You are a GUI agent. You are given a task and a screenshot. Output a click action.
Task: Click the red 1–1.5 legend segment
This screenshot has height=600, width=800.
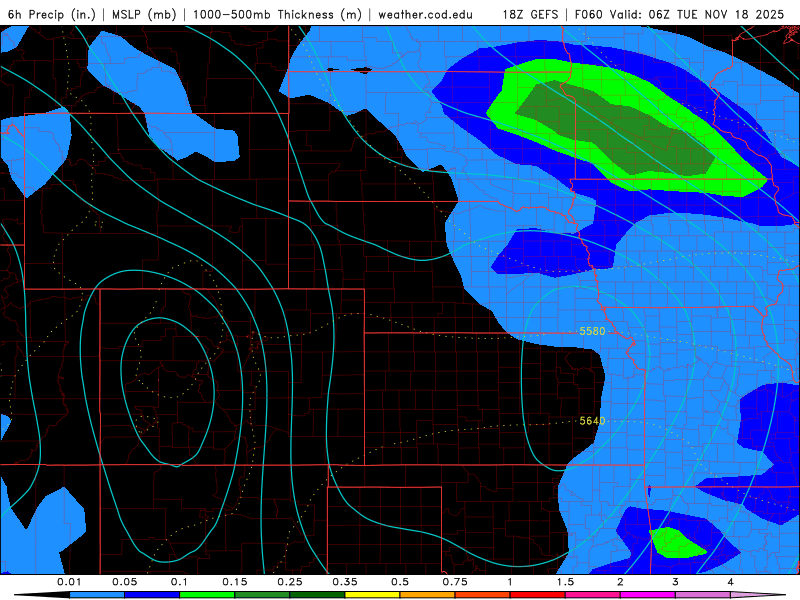538,595
